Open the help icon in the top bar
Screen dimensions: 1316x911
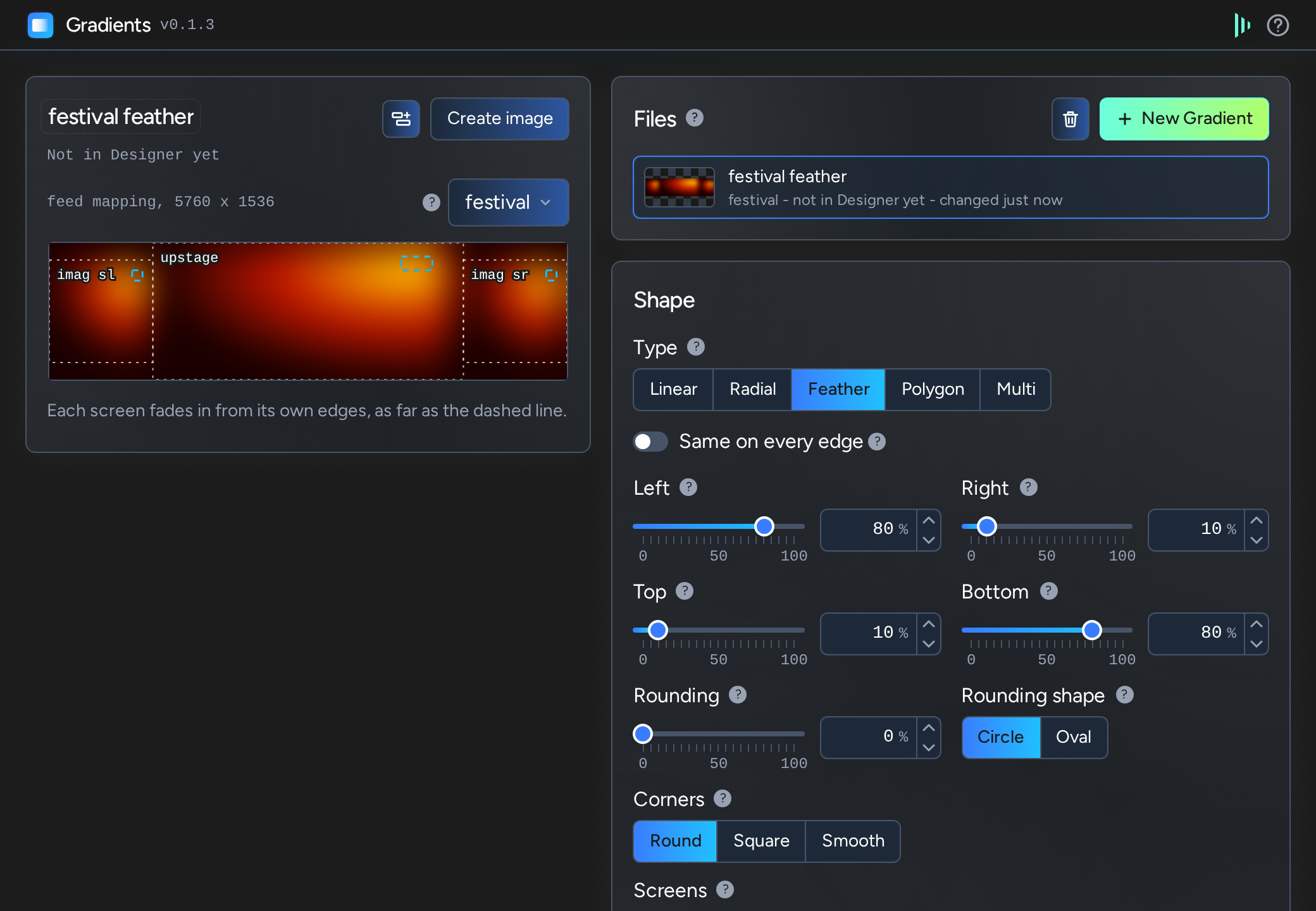click(1278, 25)
